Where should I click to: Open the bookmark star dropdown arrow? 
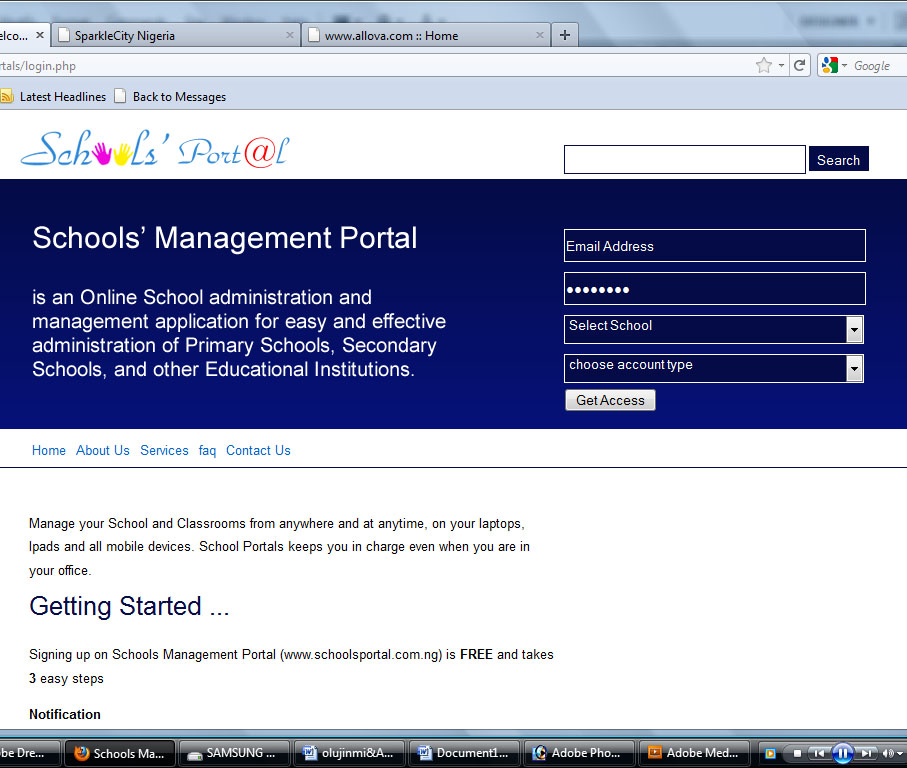coord(781,65)
